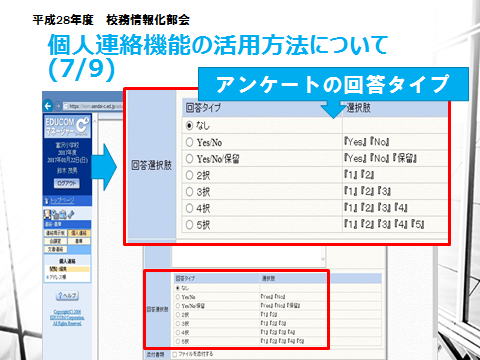
Task: Click the Copyright EDUCOM Corporation link
Action: click(67, 318)
